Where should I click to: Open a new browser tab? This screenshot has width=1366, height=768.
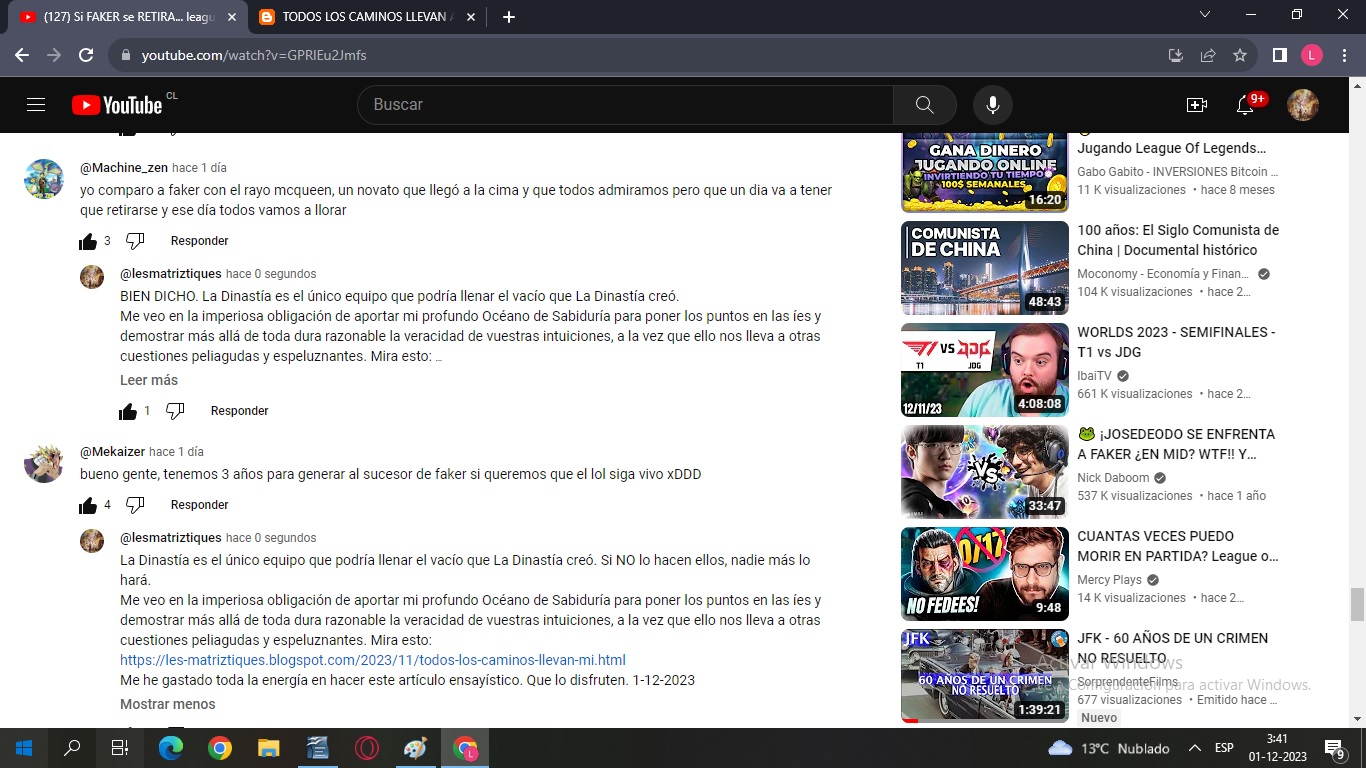pyautogui.click(x=509, y=17)
